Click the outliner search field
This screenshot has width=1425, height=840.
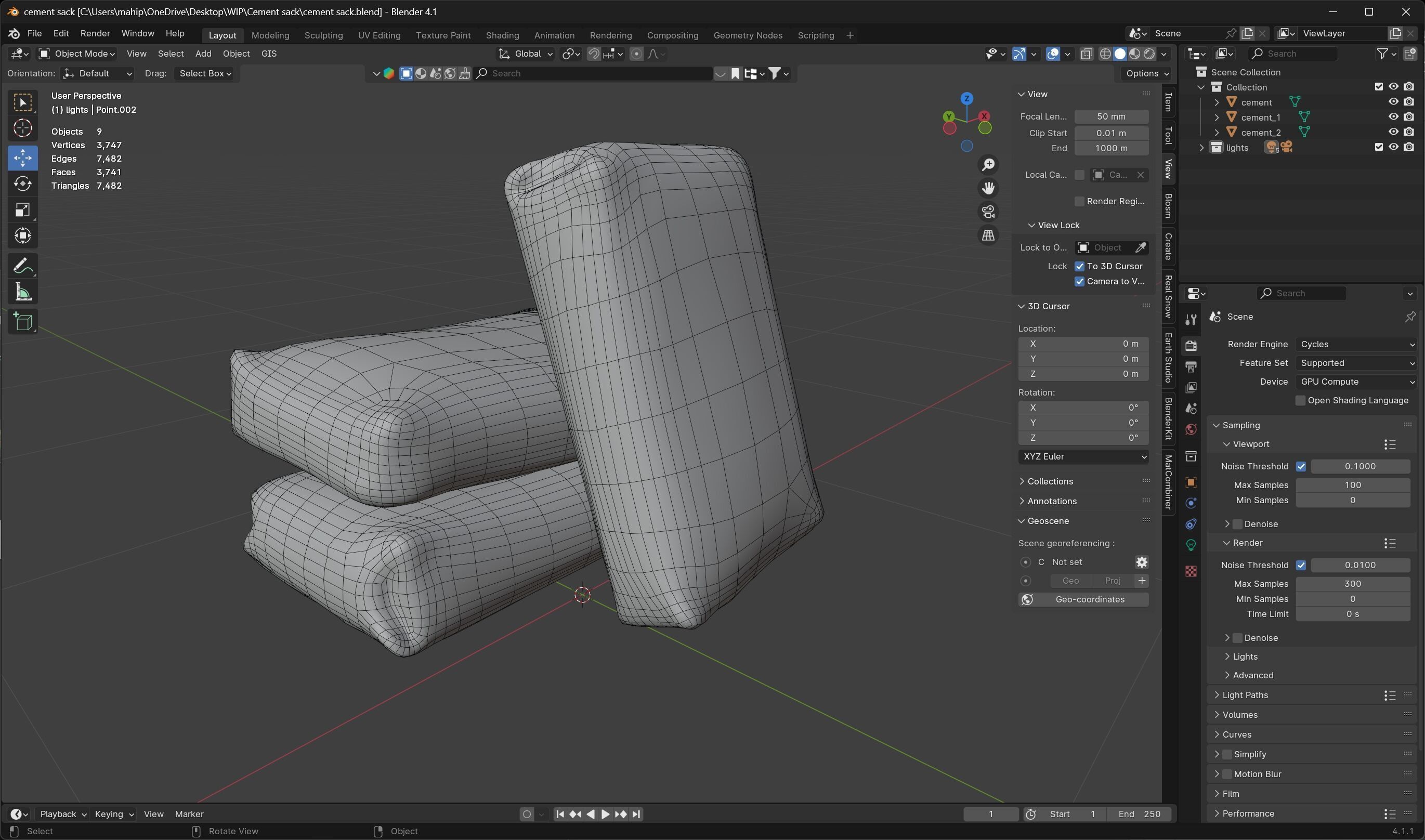pyautogui.click(x=1293, y=54)
